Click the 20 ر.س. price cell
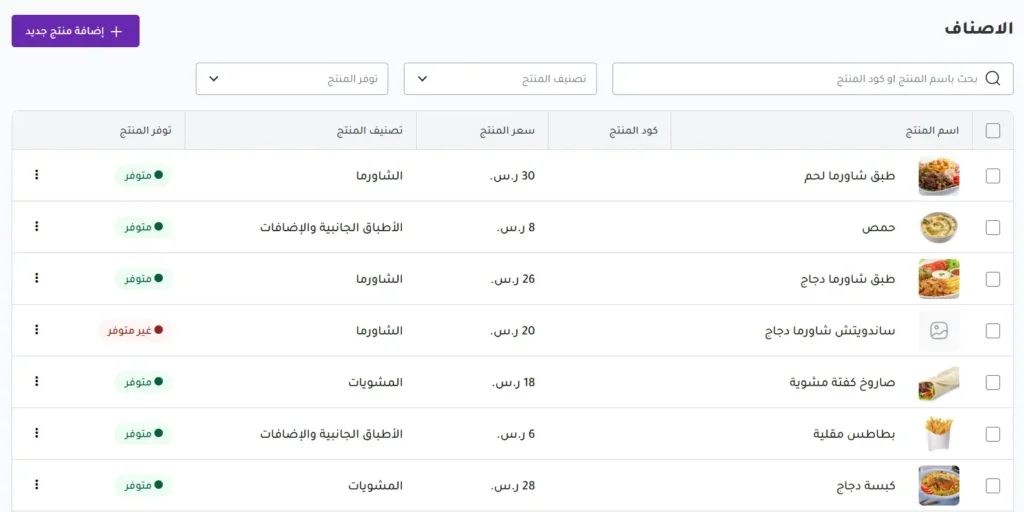This screenshot has width=1024, height=512. pyautogui.click(x=512, y=331)
